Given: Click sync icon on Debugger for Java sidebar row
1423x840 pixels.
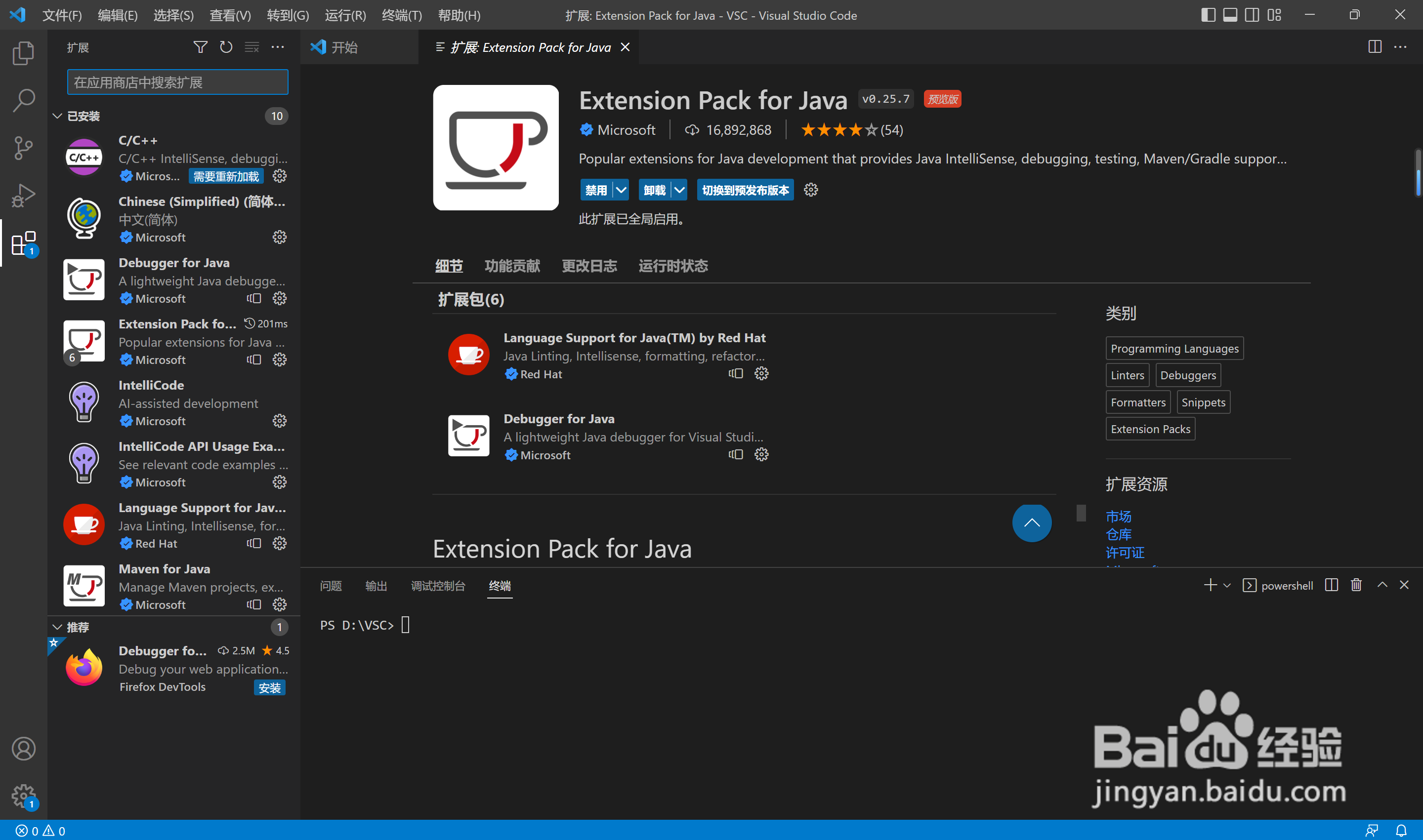Looking at the screenshot, I should pyautogui.click(x=253, y=298).
